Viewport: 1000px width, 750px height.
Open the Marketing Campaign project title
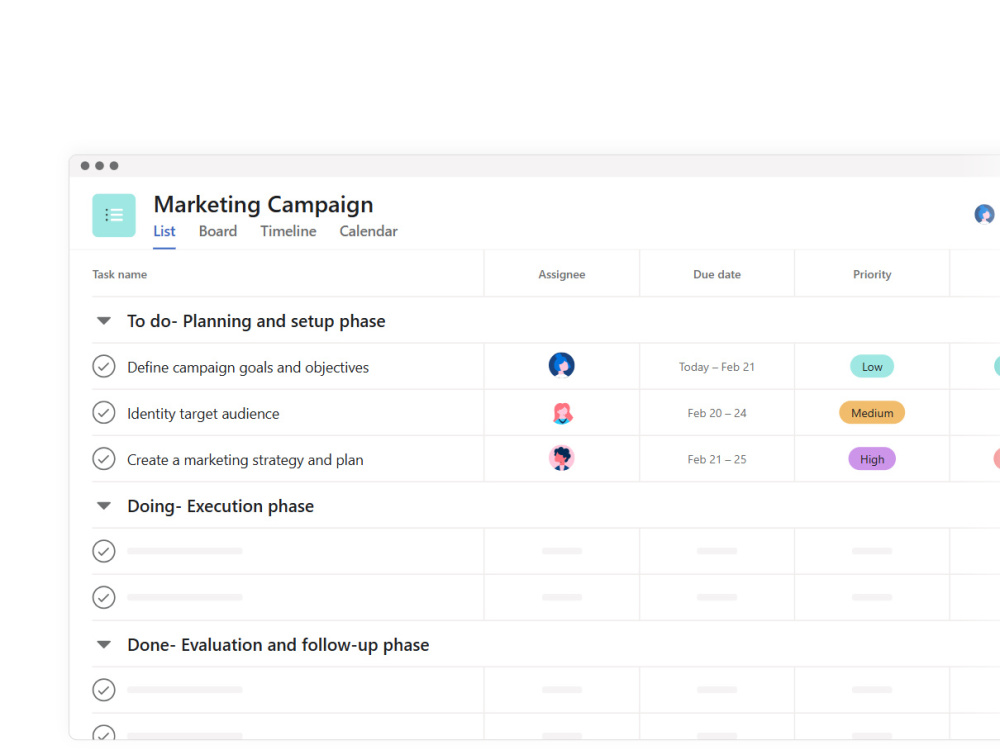(263, 205)
